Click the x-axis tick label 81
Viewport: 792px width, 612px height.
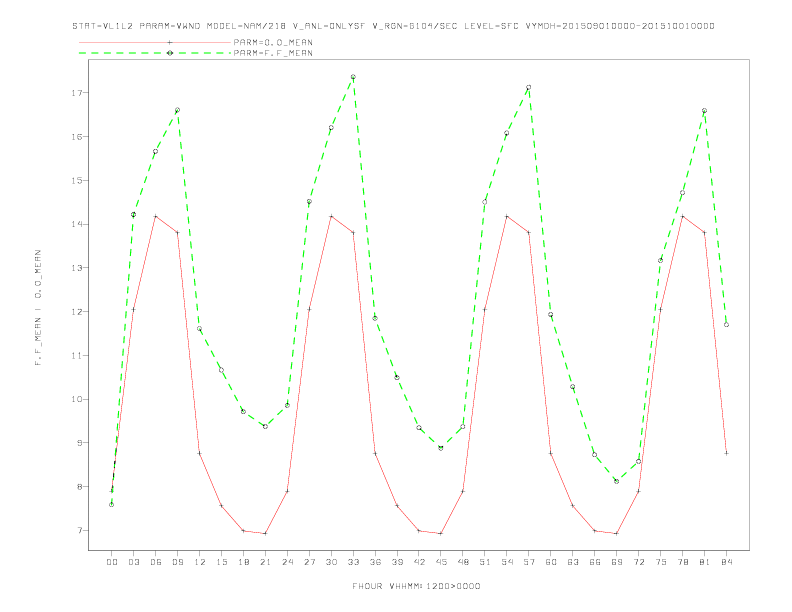click(705, 562)
